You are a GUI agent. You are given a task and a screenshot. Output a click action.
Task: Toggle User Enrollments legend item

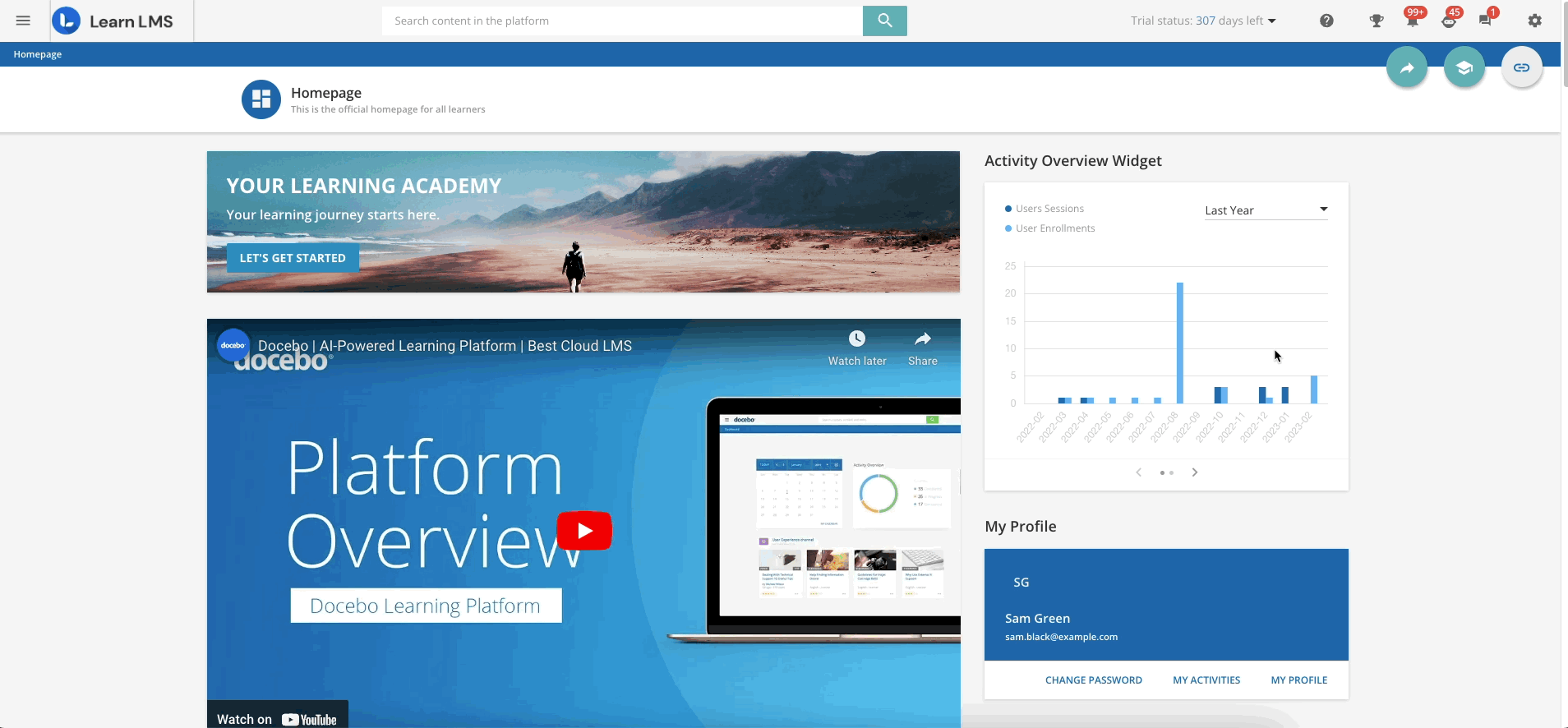point(1049,228)
